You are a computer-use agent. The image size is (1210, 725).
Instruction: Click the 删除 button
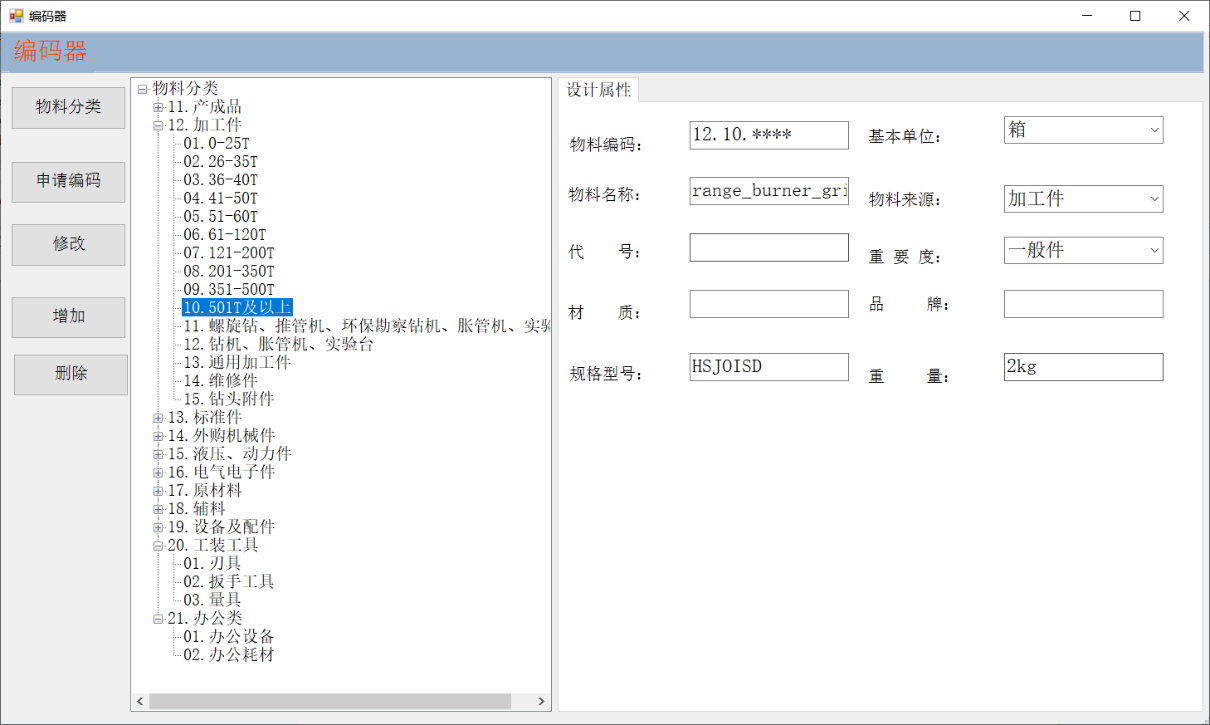point(70,374)
